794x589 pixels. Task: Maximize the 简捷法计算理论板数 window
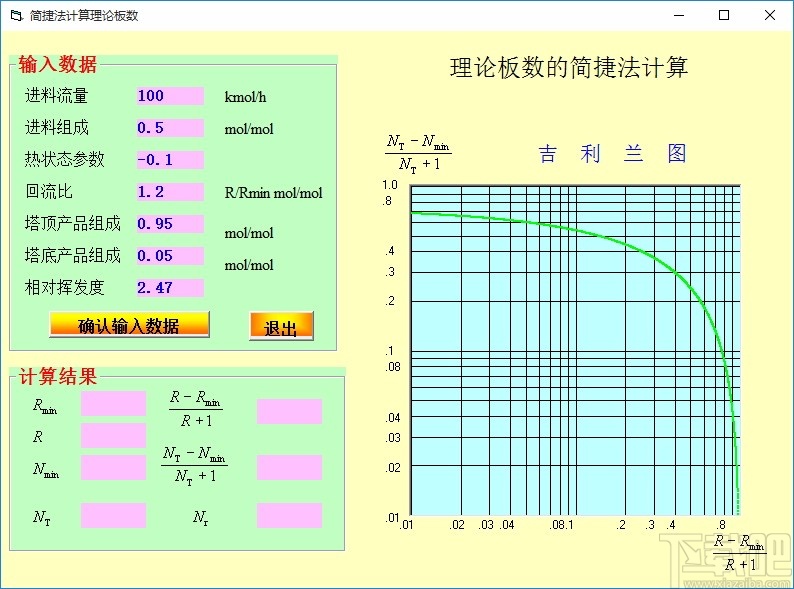pos(724,16)
